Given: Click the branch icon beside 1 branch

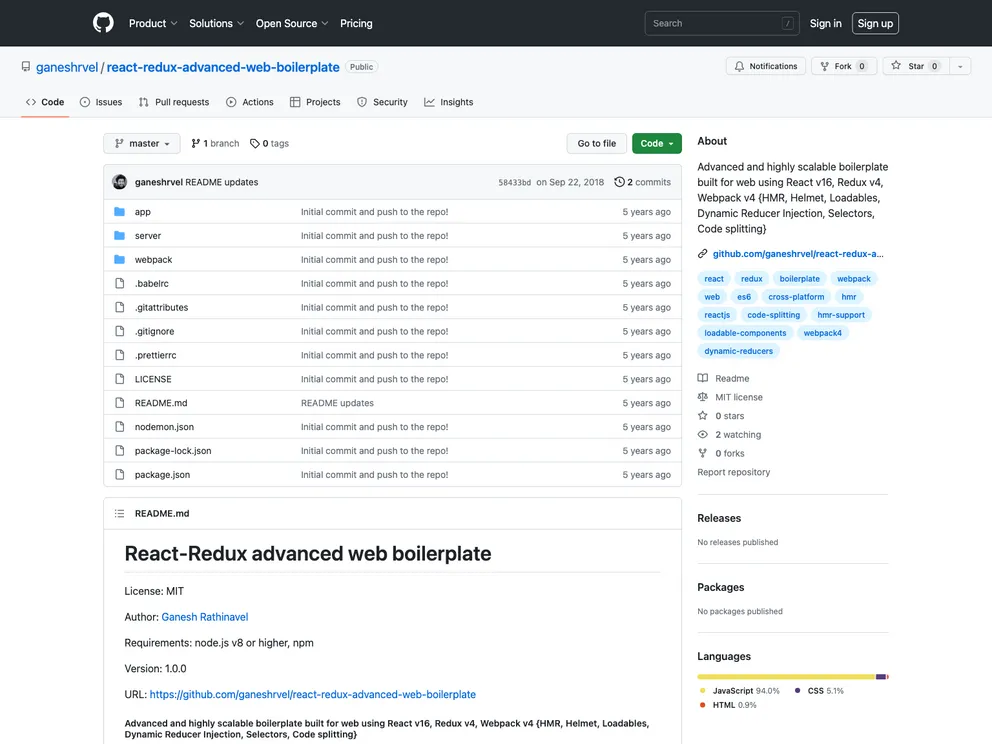Looking at the screenshot, I should 196,144.
